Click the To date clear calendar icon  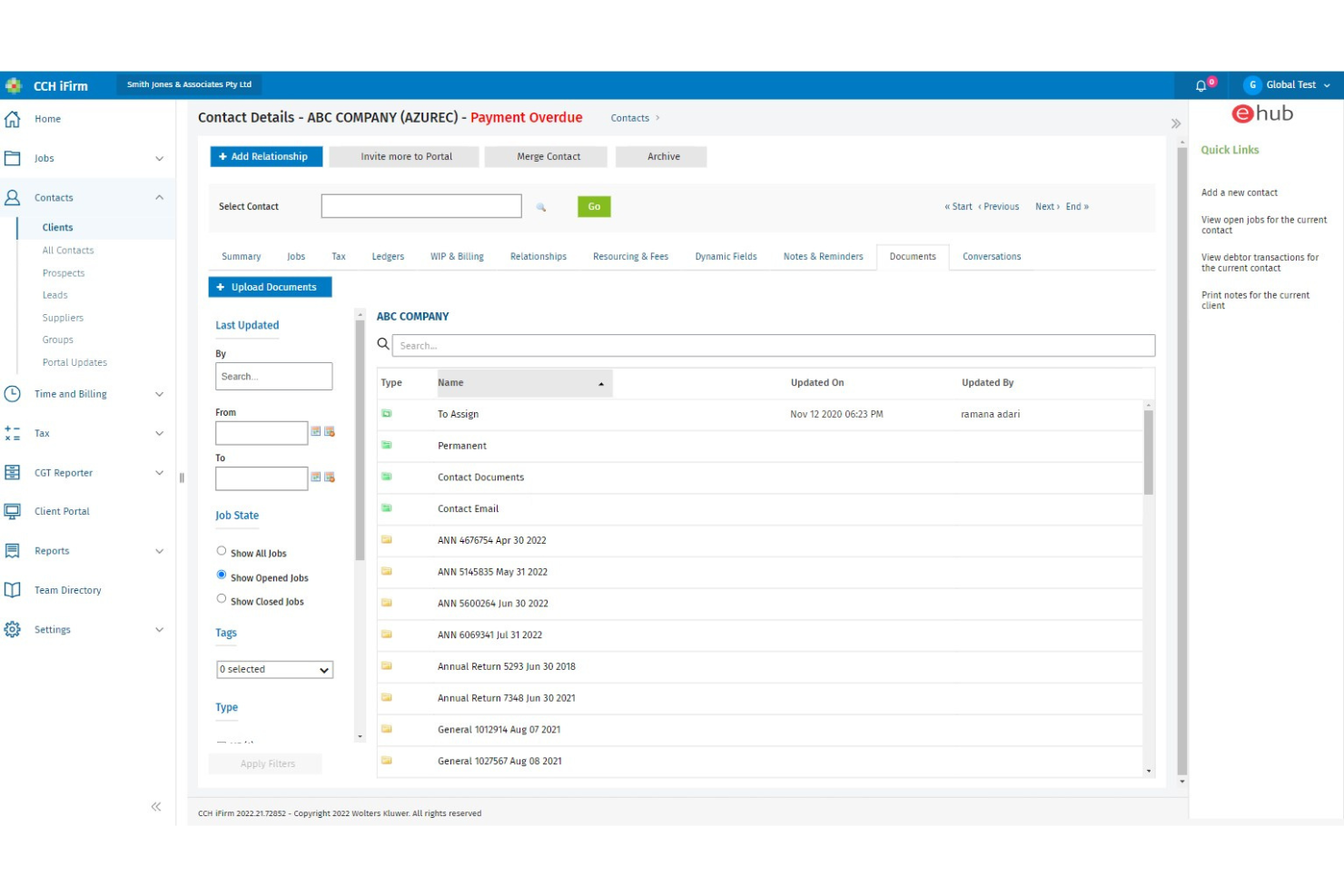[x=330, y=477]
